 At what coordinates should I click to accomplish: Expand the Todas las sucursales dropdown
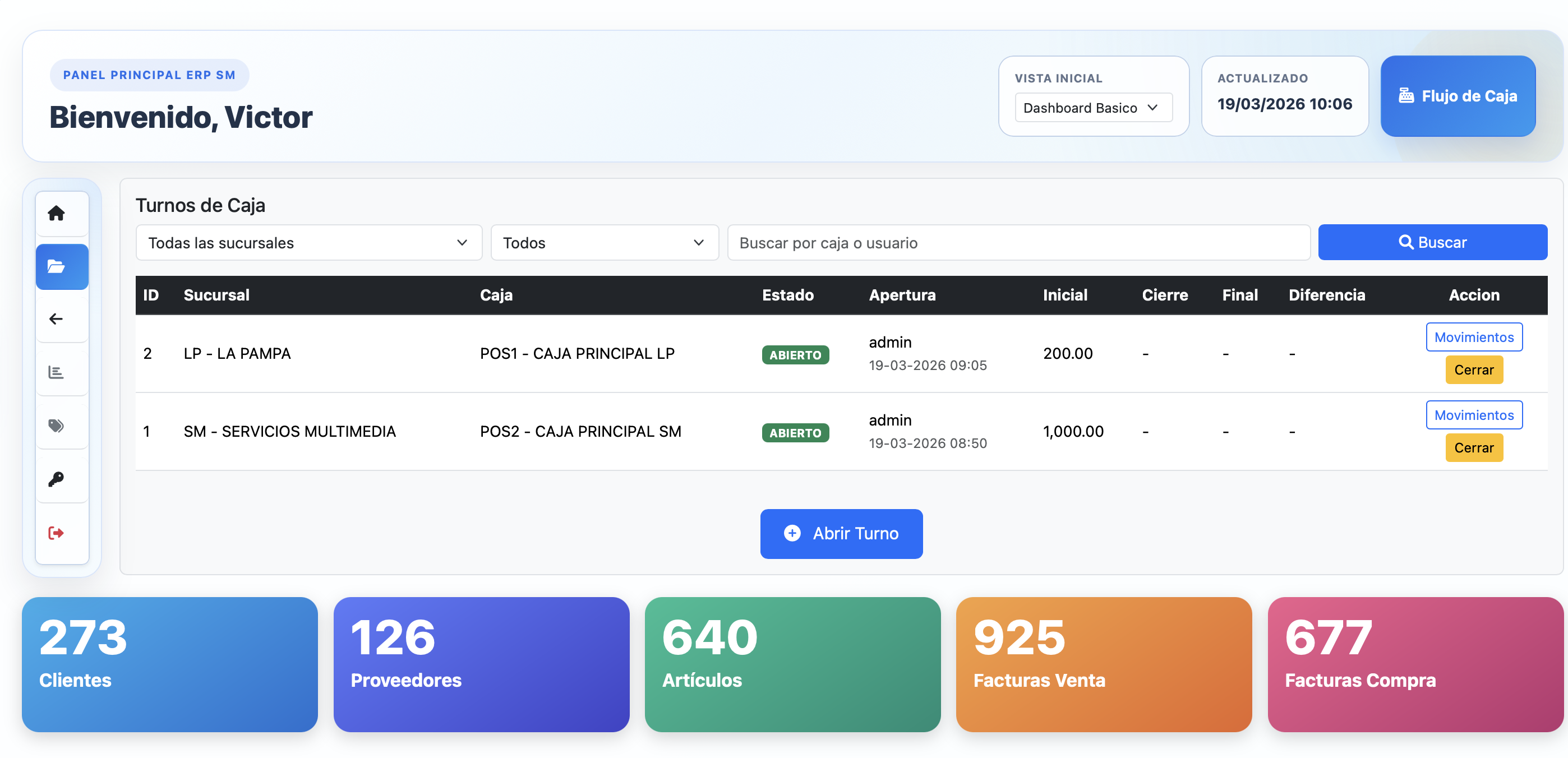(308, 243)
